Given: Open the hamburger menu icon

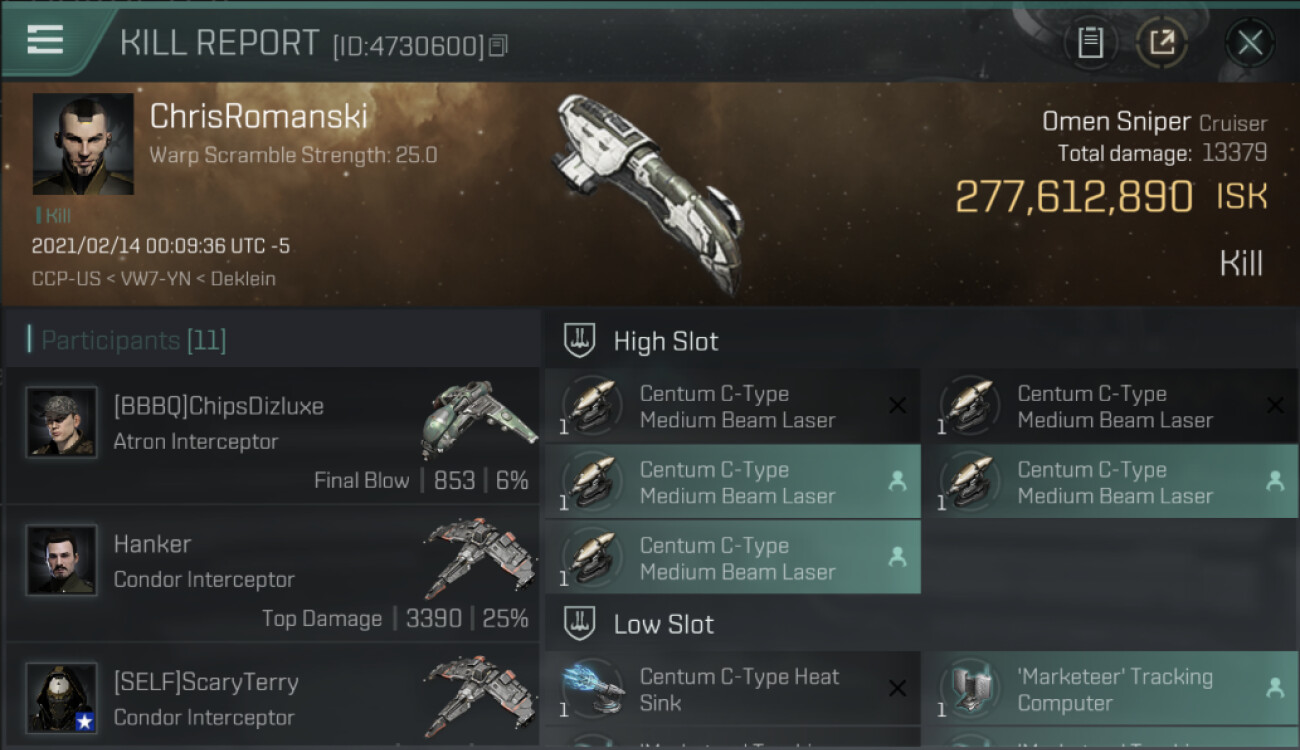Looking at the screenshot, I should tap(45, 40).
